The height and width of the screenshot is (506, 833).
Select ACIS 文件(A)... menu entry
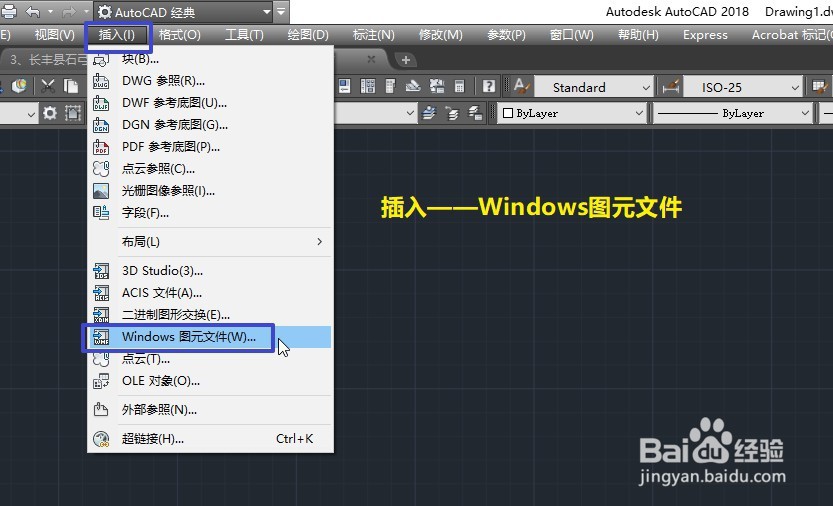[210, 293]
